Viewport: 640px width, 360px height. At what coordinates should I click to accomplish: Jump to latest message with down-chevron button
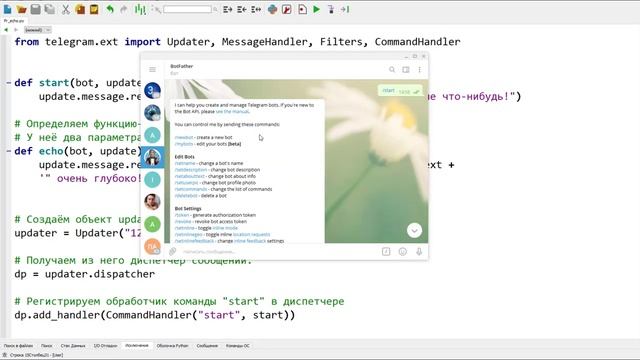(x=414, y=231)
